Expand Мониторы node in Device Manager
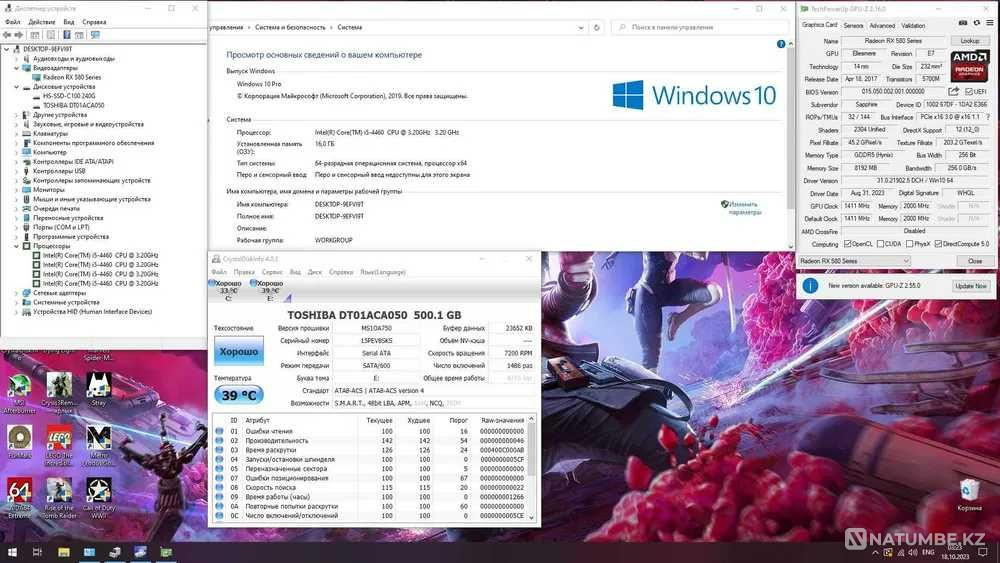Image resolution: width=1000 pixels, height=563 pixels. click(x=17, y=190)
